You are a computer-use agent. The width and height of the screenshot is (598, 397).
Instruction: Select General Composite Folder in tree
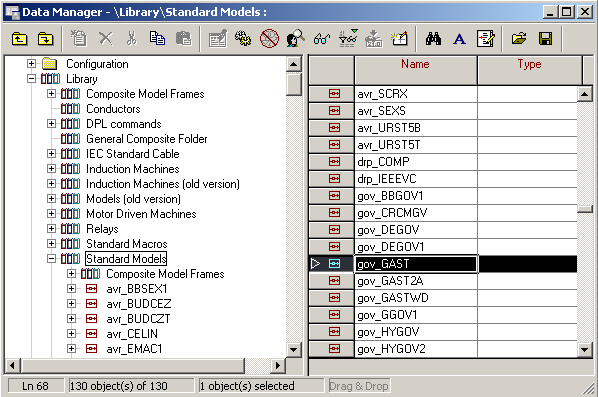coord(147,139)
